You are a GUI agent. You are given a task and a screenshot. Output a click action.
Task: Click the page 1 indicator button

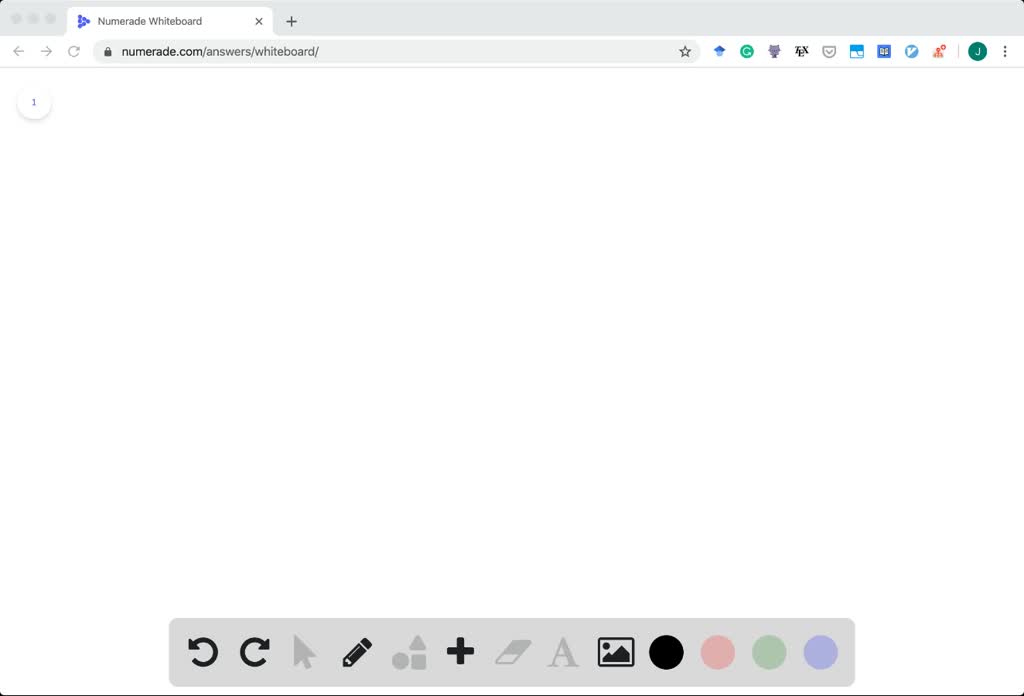[x=34, y=102]
